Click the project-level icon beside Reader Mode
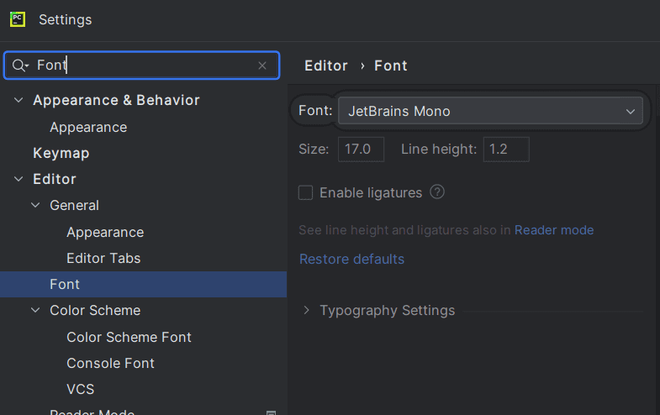The image size is (660, 415). 270,411
